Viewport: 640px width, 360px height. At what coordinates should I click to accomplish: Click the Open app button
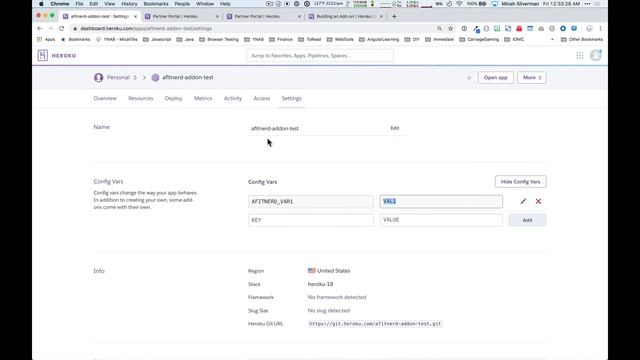(x=496, y=78)
